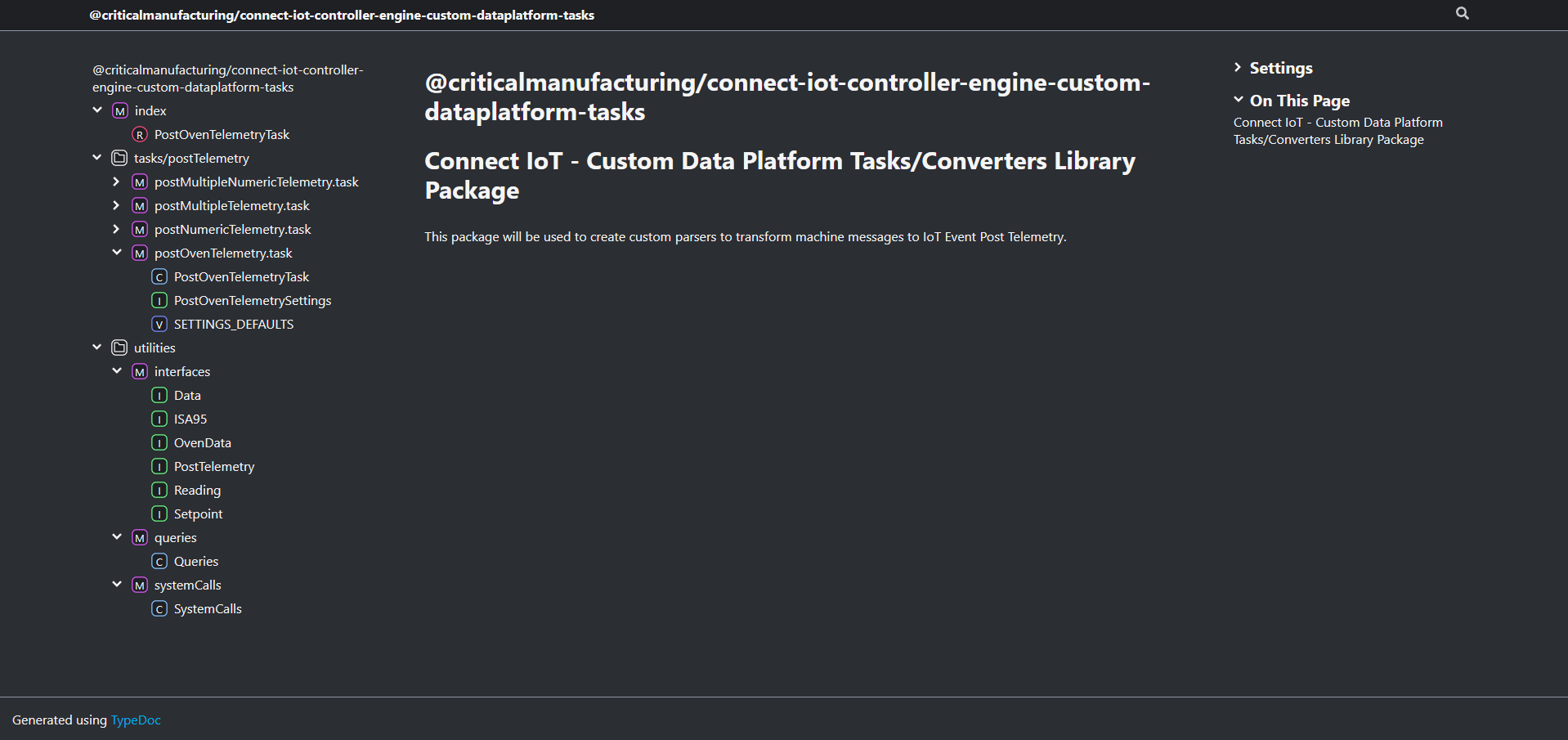This screenshot has height=740, width=1568.
Task: Click the class icon beside PostOvenTelemetryTask
Action: (x=159, y=276)
